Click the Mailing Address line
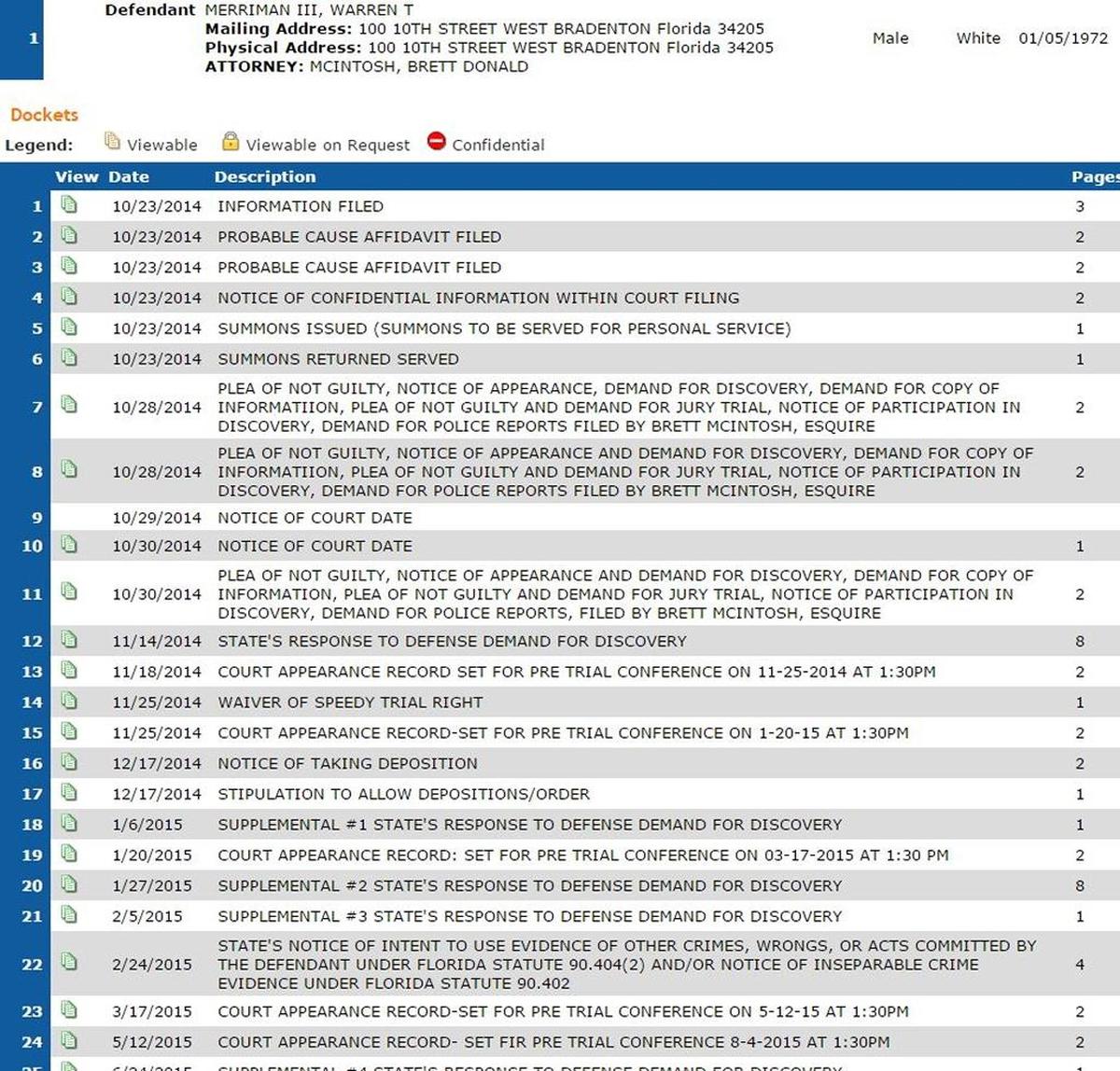This screenshot has height=1071, width=1120. tap(484, 29)
